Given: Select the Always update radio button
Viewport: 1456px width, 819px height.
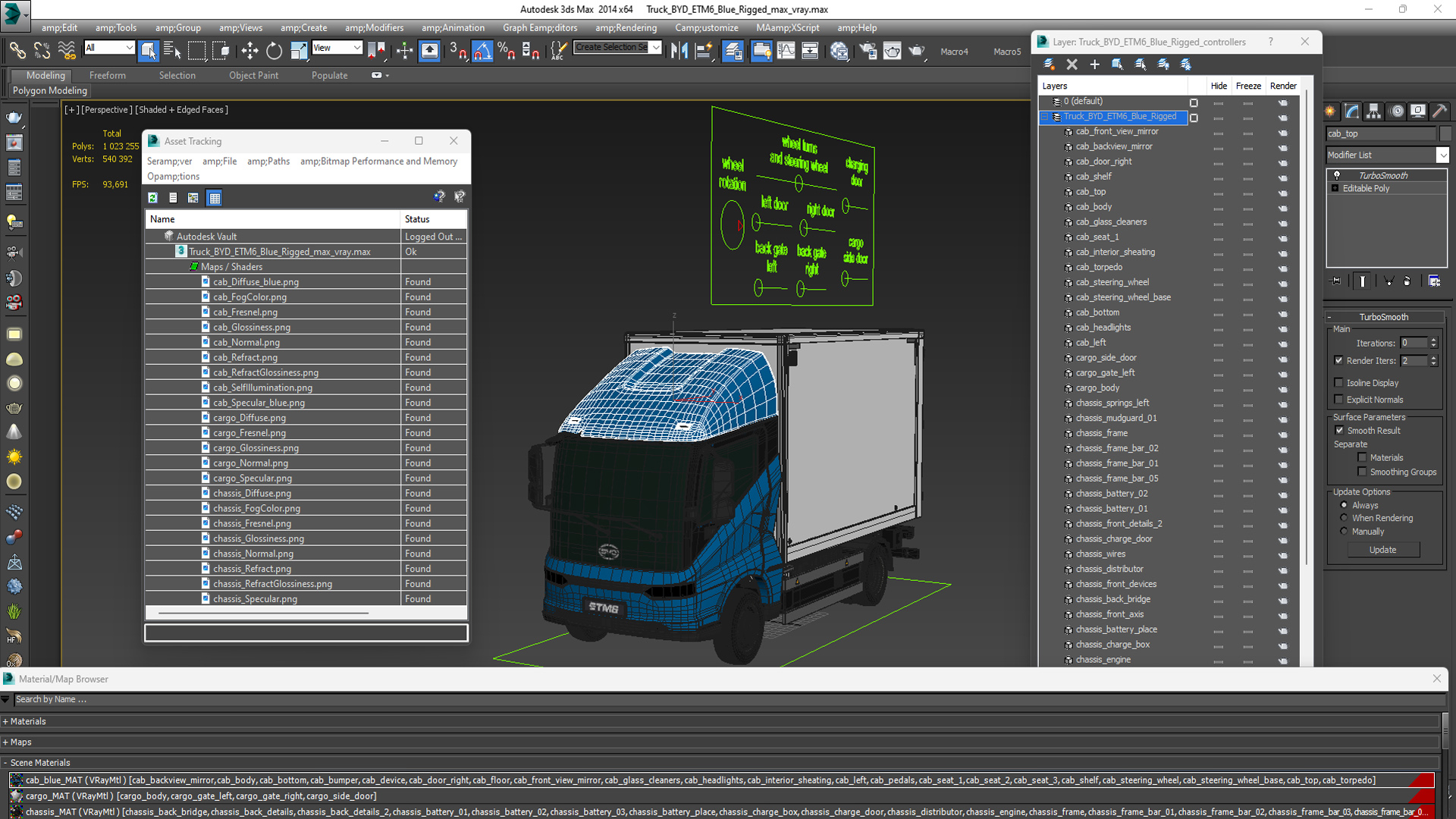Looking at the screenshot, I should coord(1344,505).
